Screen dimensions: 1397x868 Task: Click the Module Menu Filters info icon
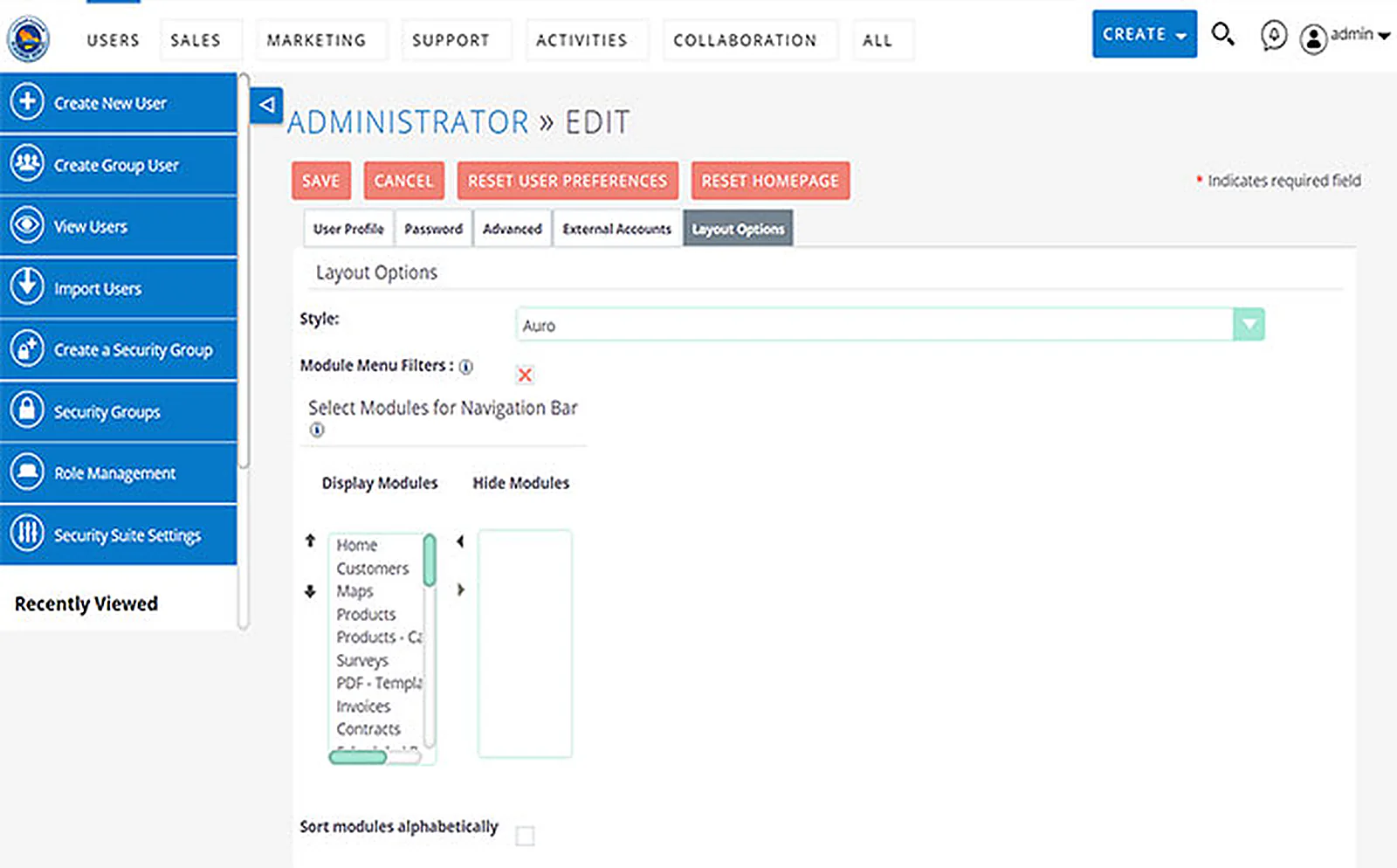[466, 367]
